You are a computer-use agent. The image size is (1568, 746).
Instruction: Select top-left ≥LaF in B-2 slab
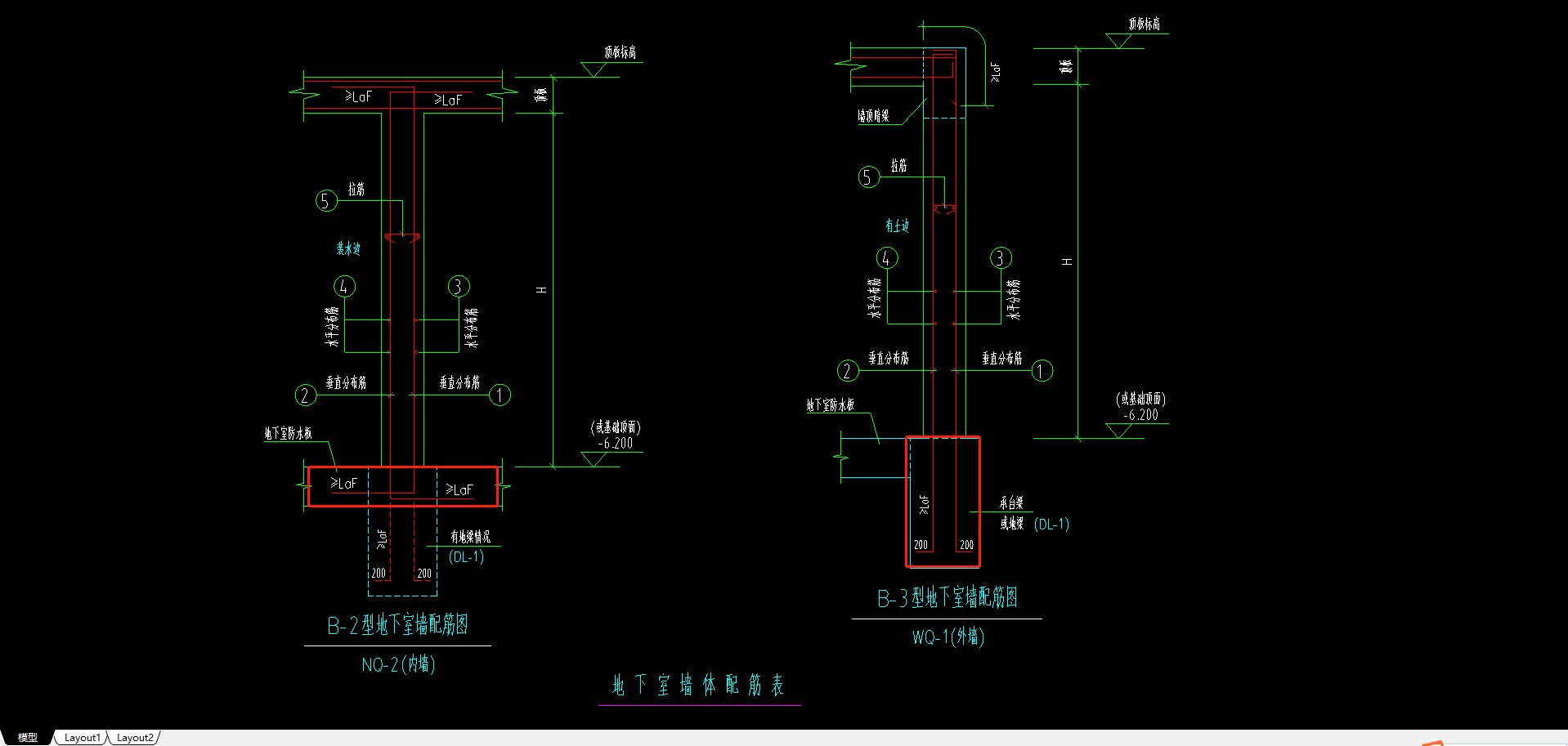pyautogui.click(x=358, y=97)
